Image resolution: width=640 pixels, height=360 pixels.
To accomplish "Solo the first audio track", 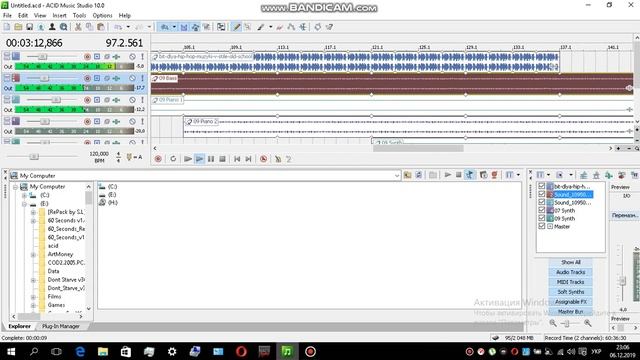I will [142, 56].
